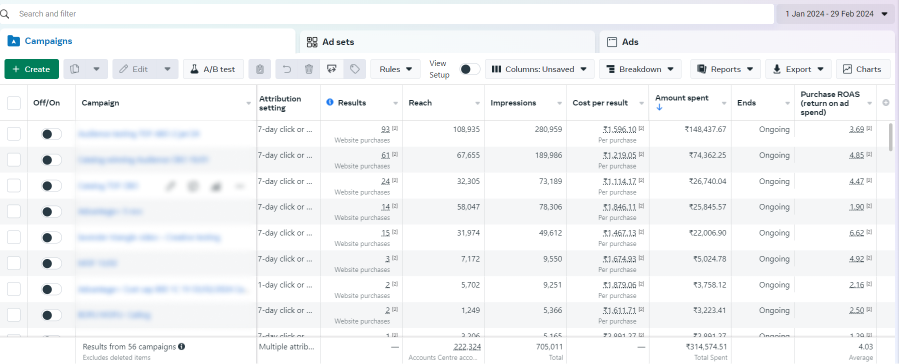Sort by Cost per result column header
The height and width of the screenshot is (364, 899).
(x=600, y=103)
